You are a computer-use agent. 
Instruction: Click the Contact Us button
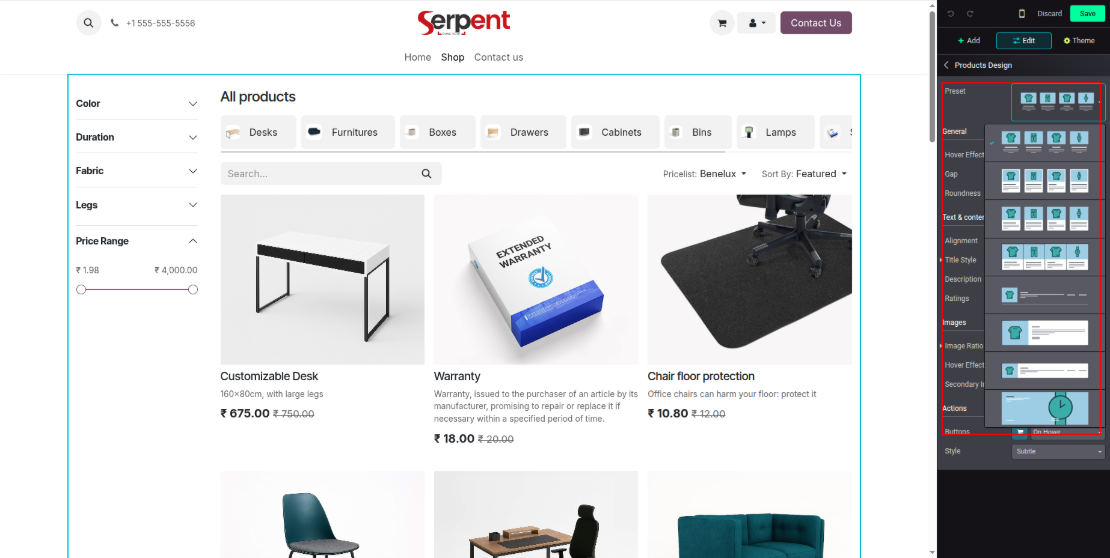tap(816, 23)
